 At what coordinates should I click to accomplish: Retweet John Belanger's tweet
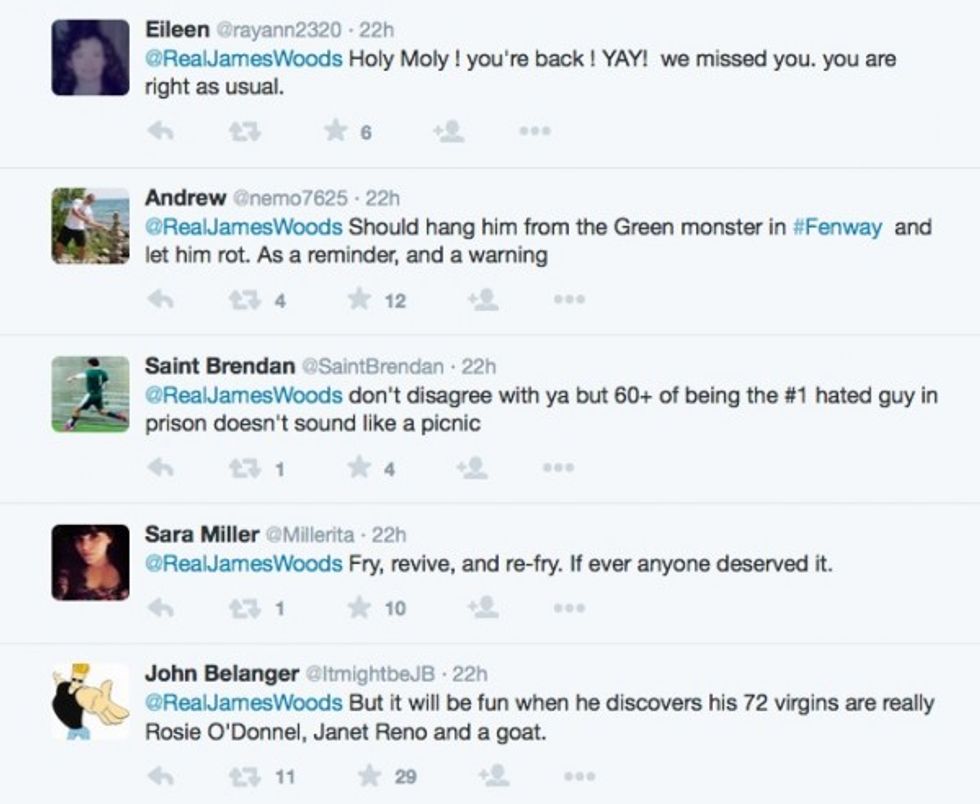(x=240, y=776)
